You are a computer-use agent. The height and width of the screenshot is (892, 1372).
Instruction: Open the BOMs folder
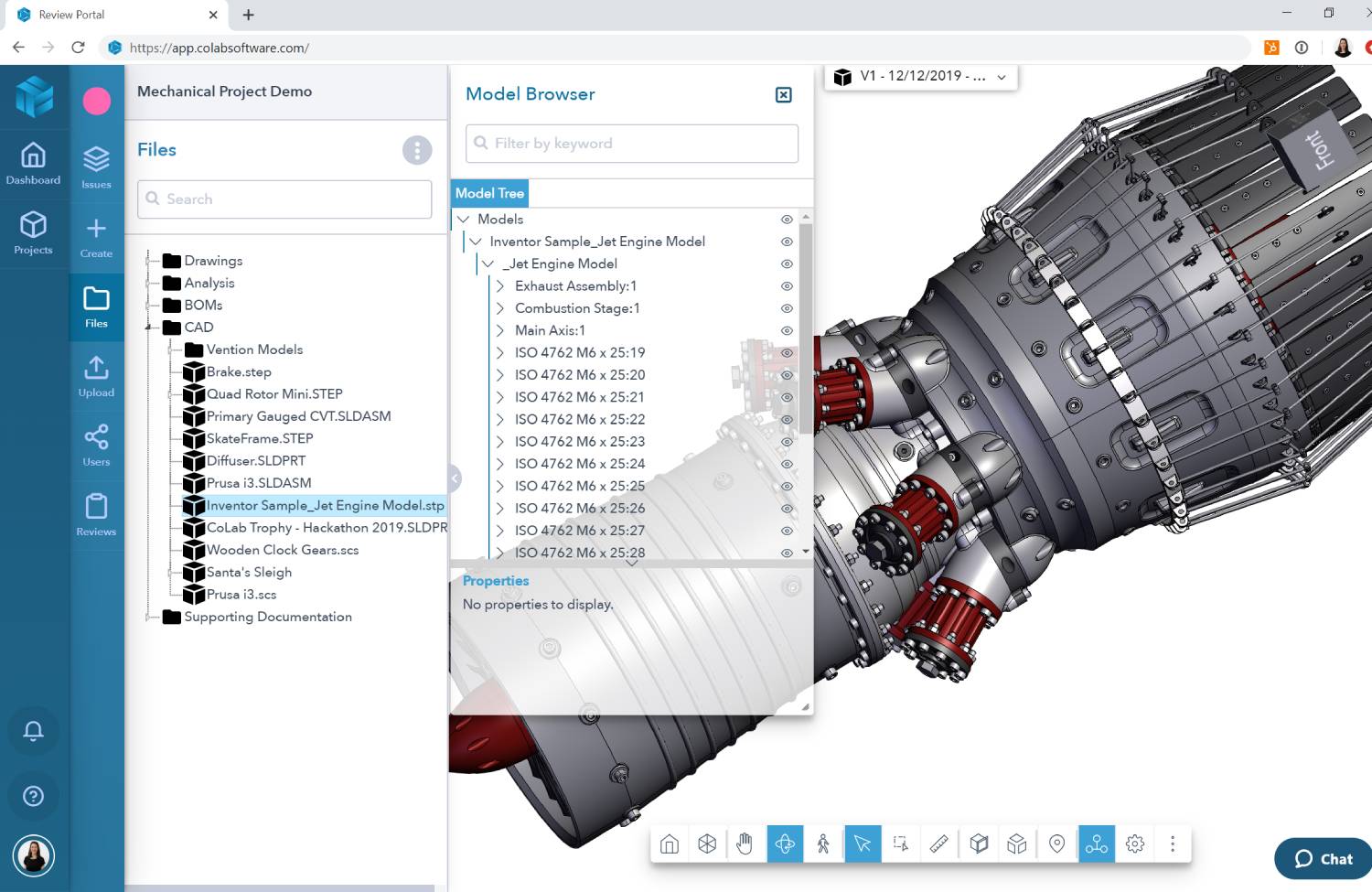(203, 305)
